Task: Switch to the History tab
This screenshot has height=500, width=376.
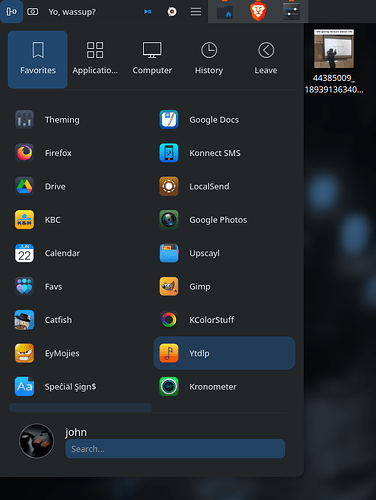Action: point(209,59)
